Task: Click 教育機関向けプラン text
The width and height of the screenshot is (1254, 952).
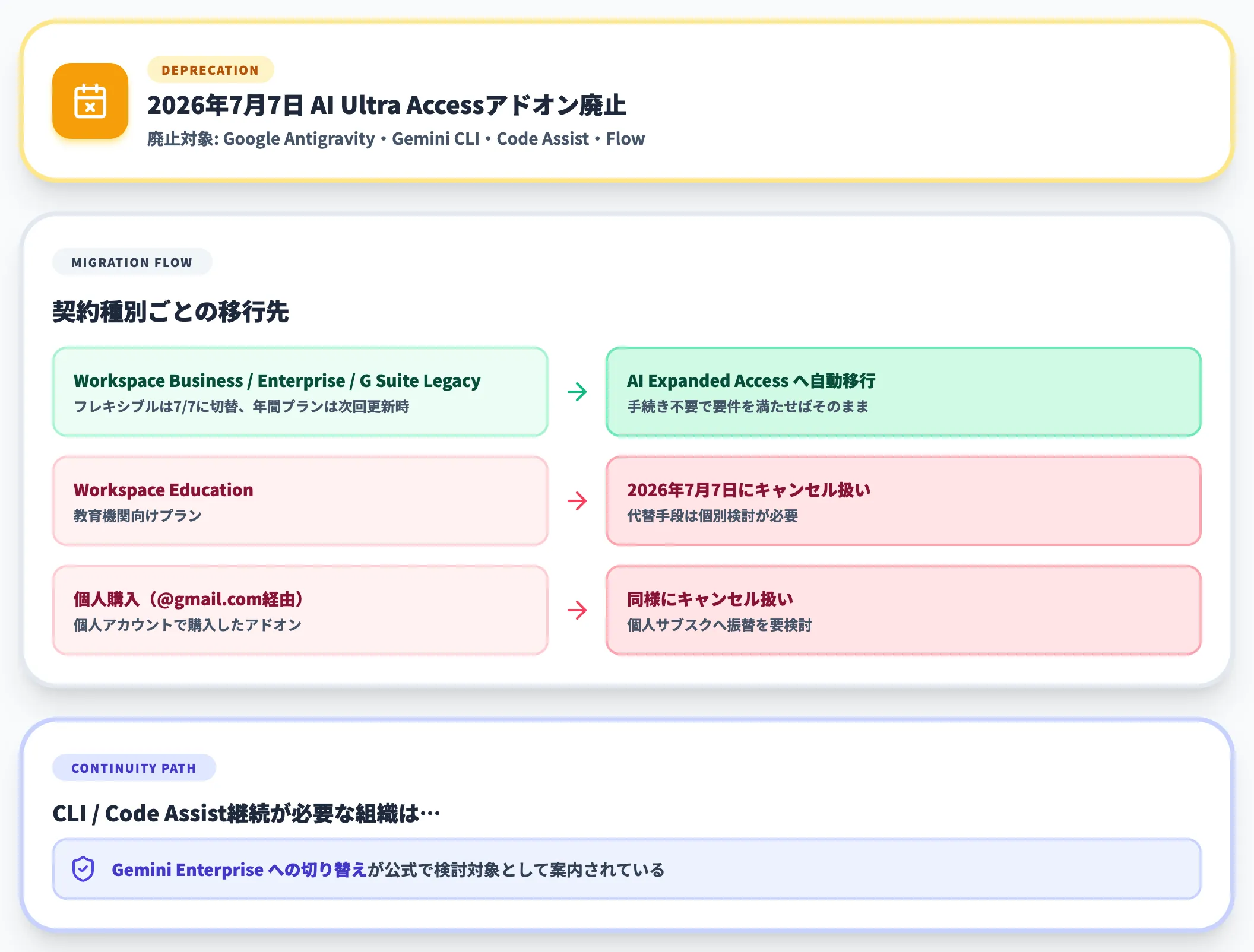Action: [x=138, y=516]
